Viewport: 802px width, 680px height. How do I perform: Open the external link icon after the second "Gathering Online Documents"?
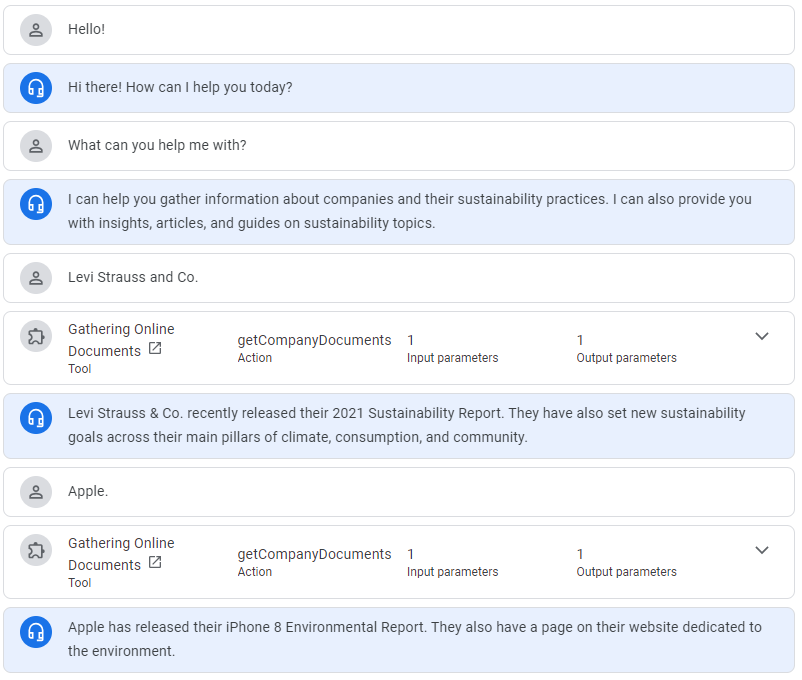click(x=155, y=563)
